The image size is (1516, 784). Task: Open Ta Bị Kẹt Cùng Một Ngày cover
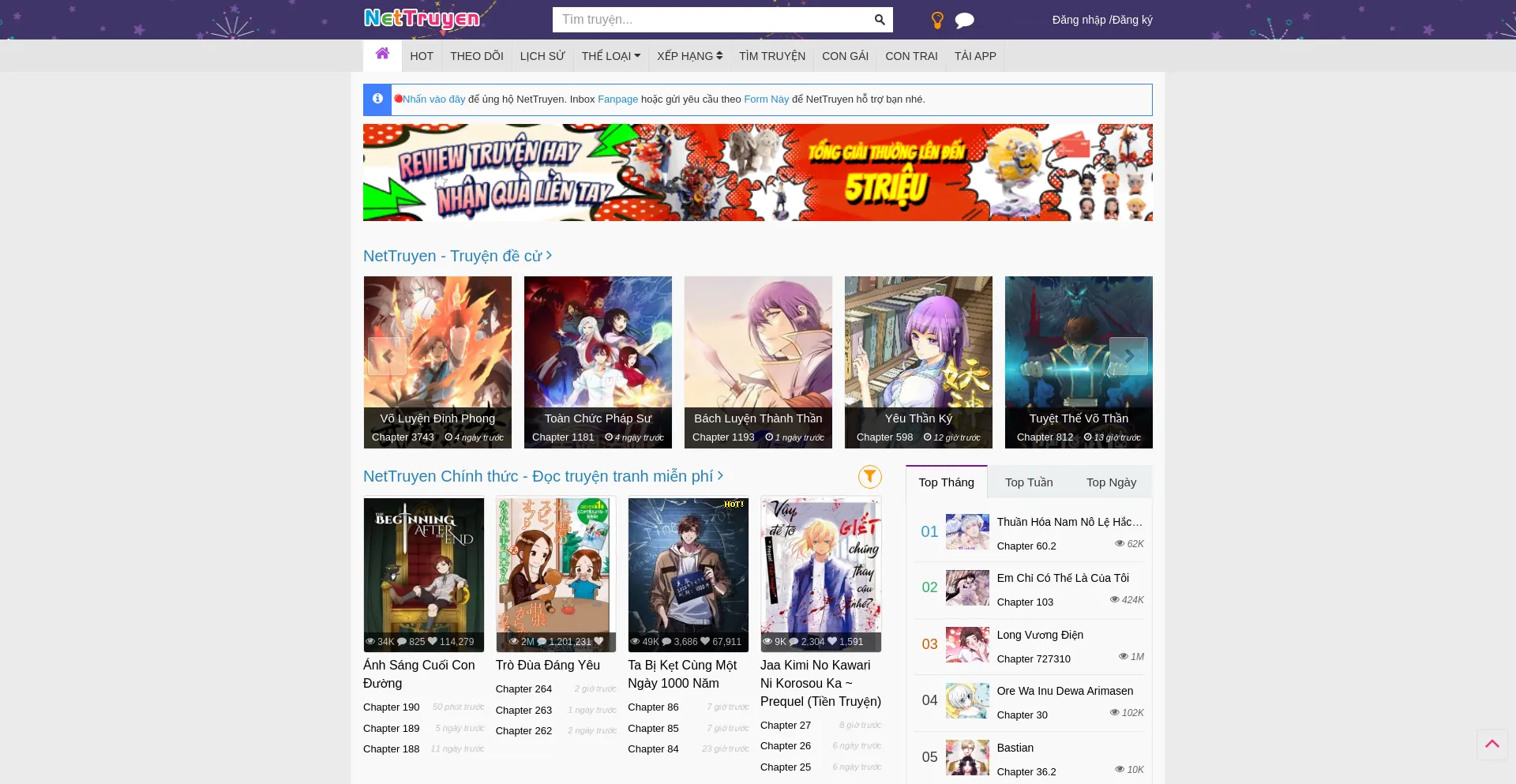689,574
